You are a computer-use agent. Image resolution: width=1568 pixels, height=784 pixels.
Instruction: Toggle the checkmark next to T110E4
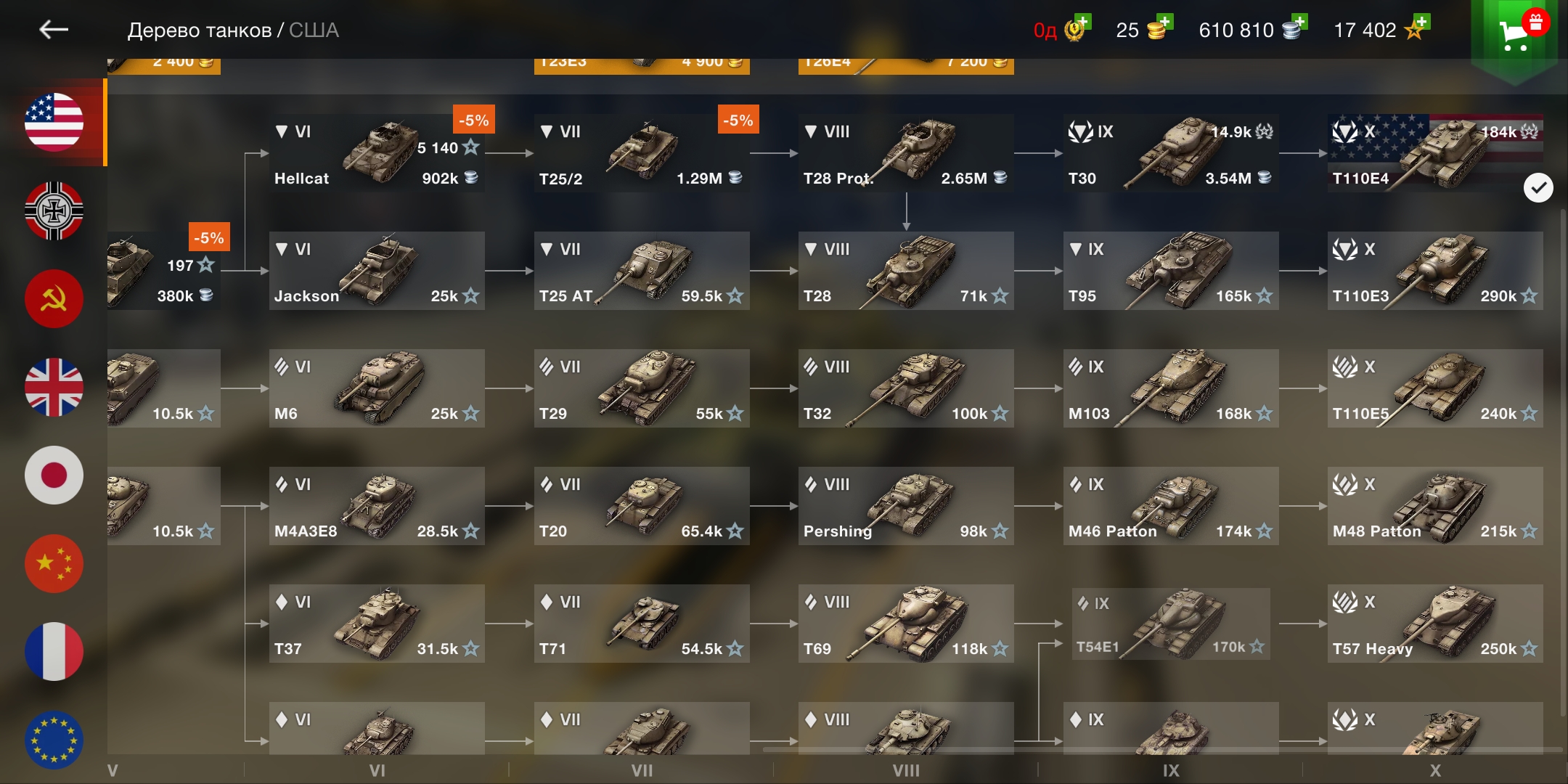pos(1538,188)
